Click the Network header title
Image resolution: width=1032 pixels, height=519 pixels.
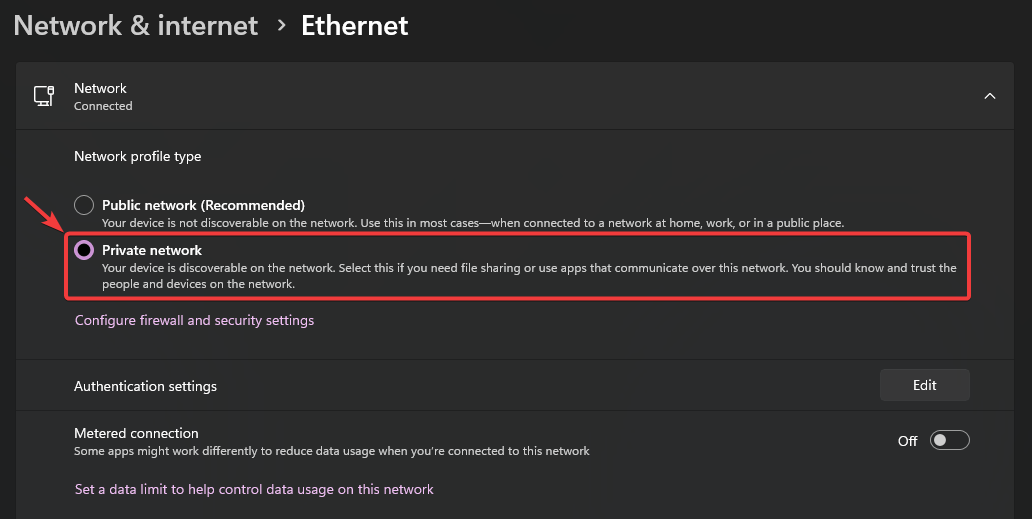(101, 88)
